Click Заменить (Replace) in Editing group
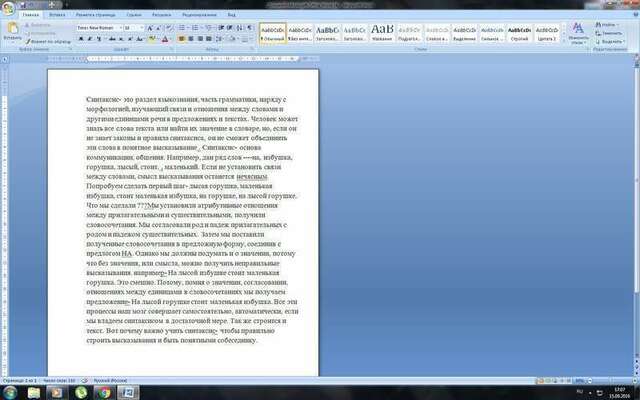Viewport: 640px width, 400px height. 609,33
